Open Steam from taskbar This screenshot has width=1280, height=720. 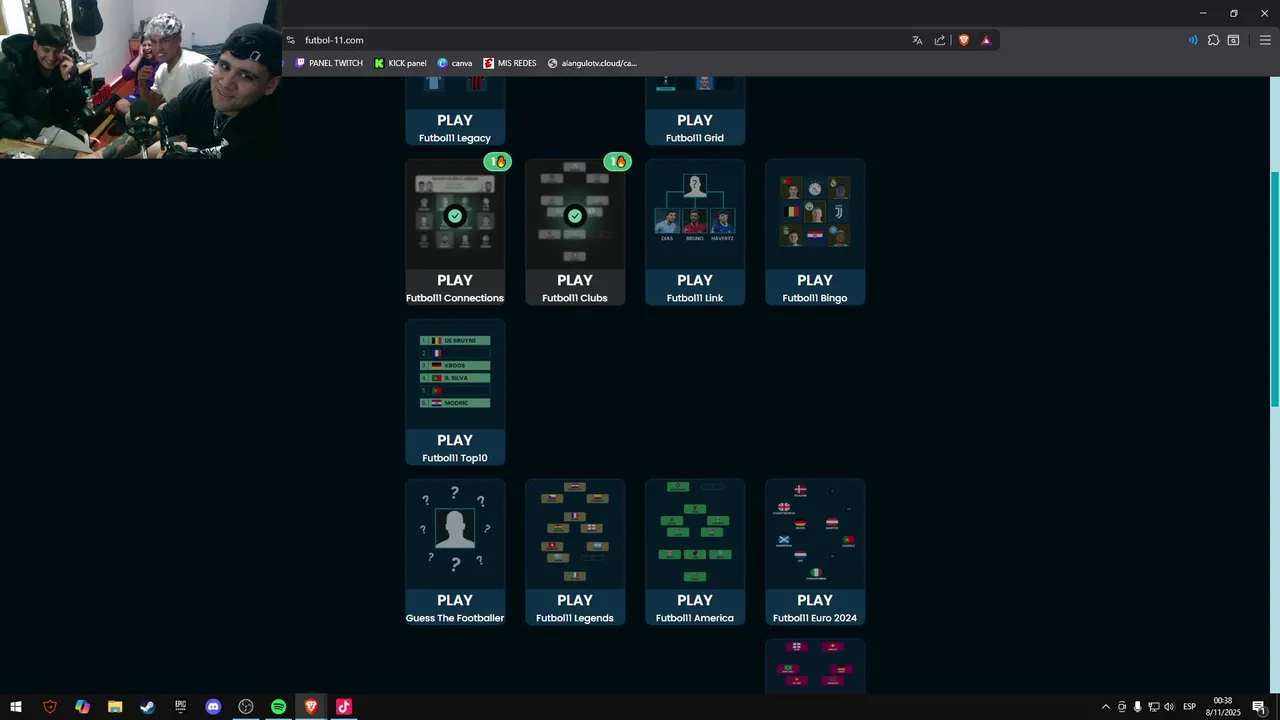click(x=147, y=707)
